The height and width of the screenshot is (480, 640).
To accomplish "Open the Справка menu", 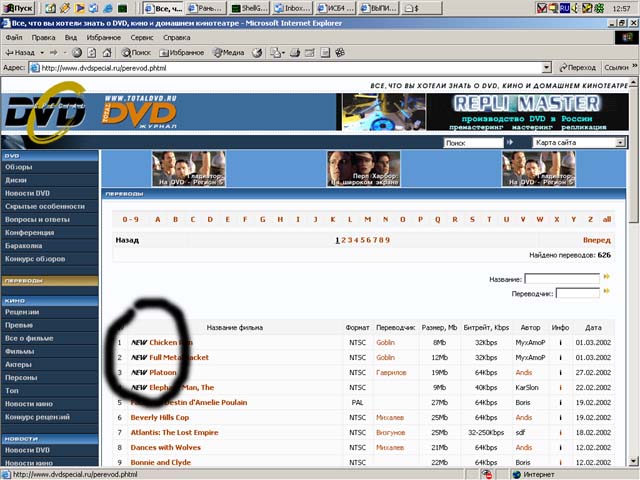I will pos(176,38).
